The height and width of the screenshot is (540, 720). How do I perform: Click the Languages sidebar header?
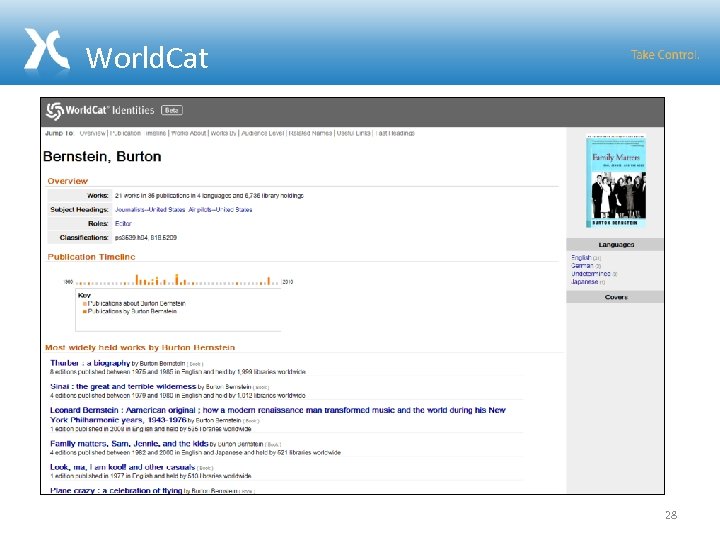pos(615,245)
